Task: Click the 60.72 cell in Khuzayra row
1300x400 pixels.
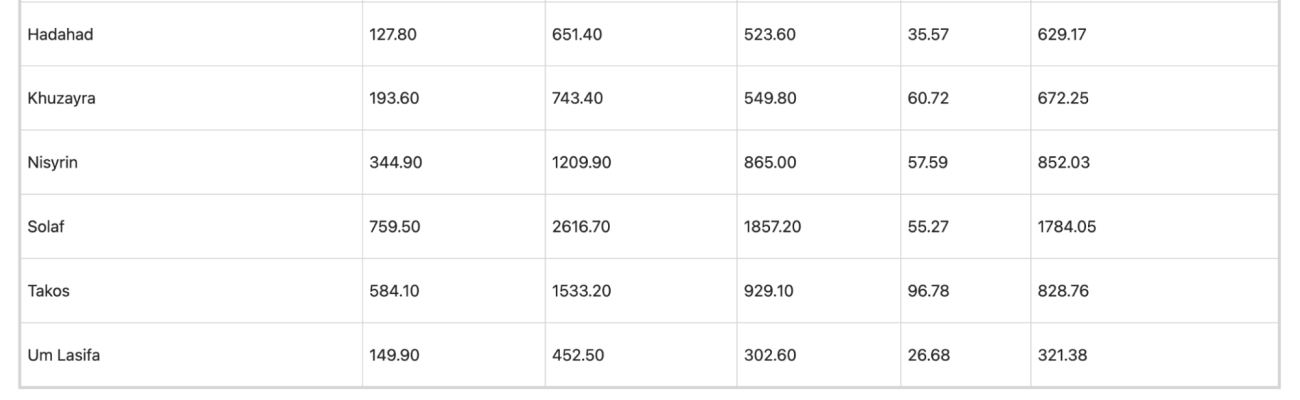Action: [926, 98]
